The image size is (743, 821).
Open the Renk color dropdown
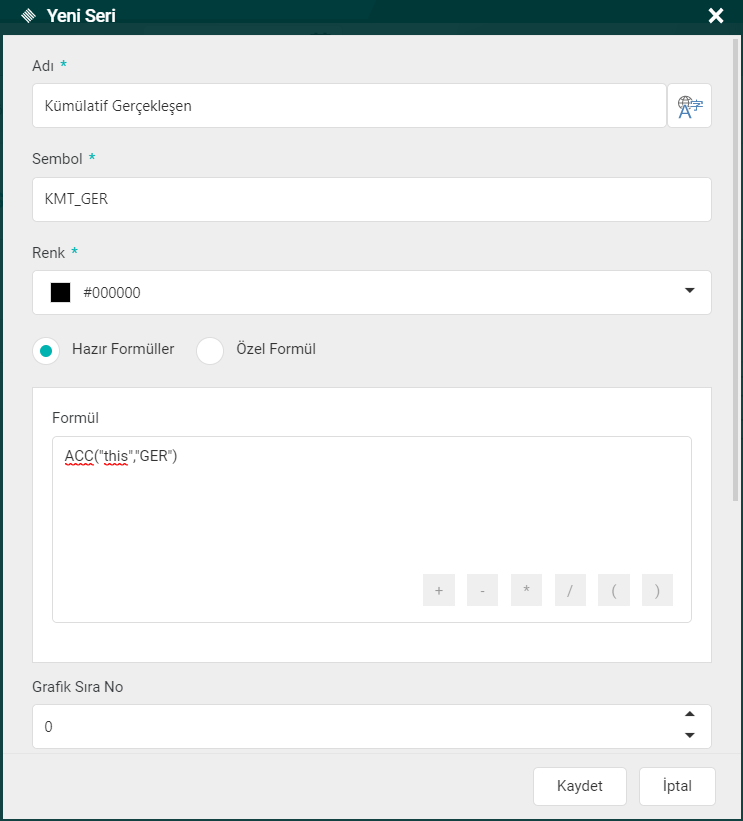point(689,291)
